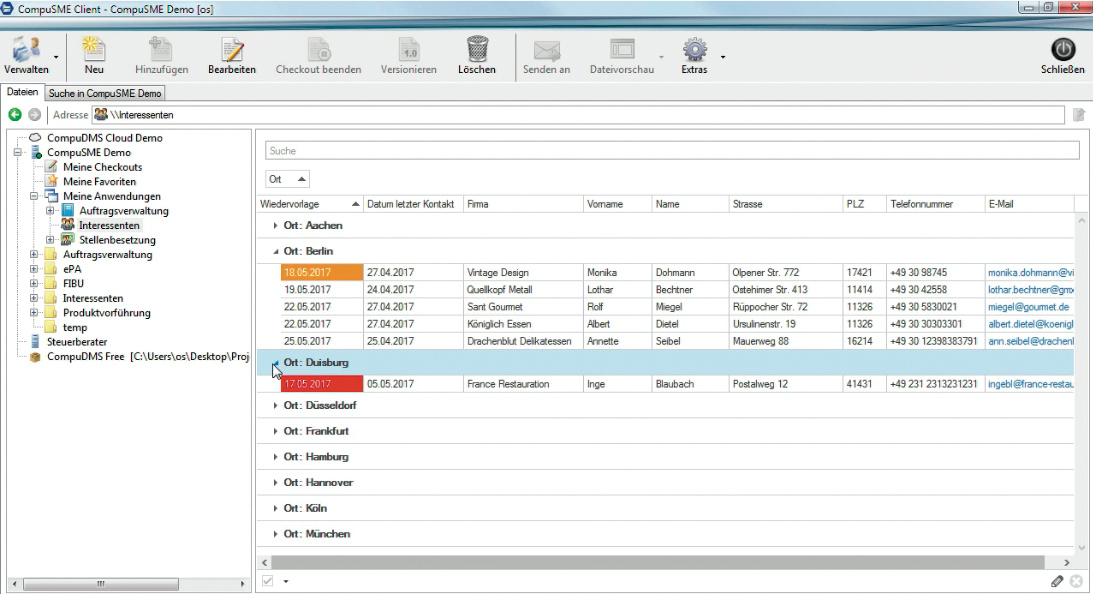Expand the Auftragsverwaltung folder tree node

click(35, 255)
